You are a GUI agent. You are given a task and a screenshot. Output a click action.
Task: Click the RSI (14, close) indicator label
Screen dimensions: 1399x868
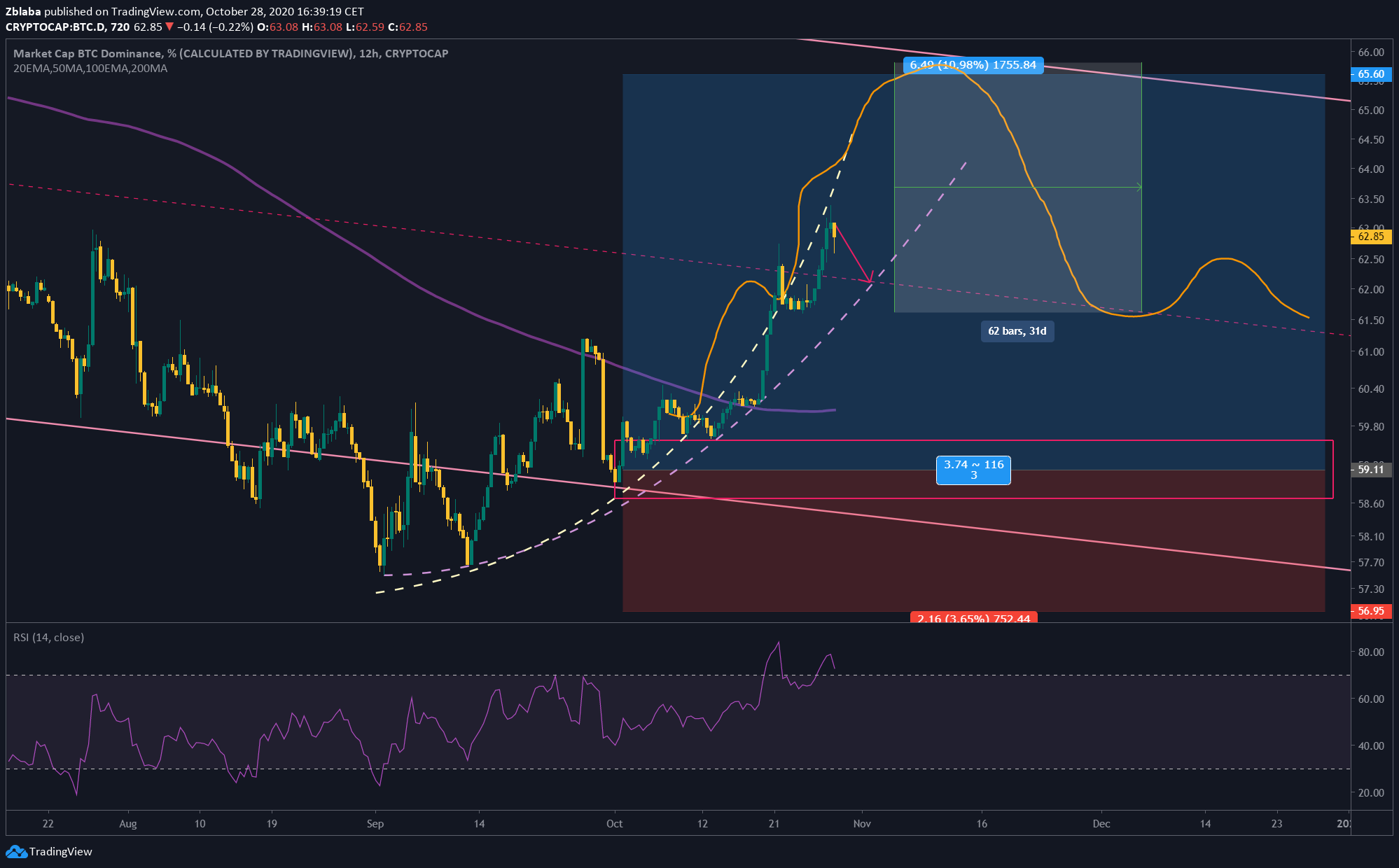[x=49, y=637]
